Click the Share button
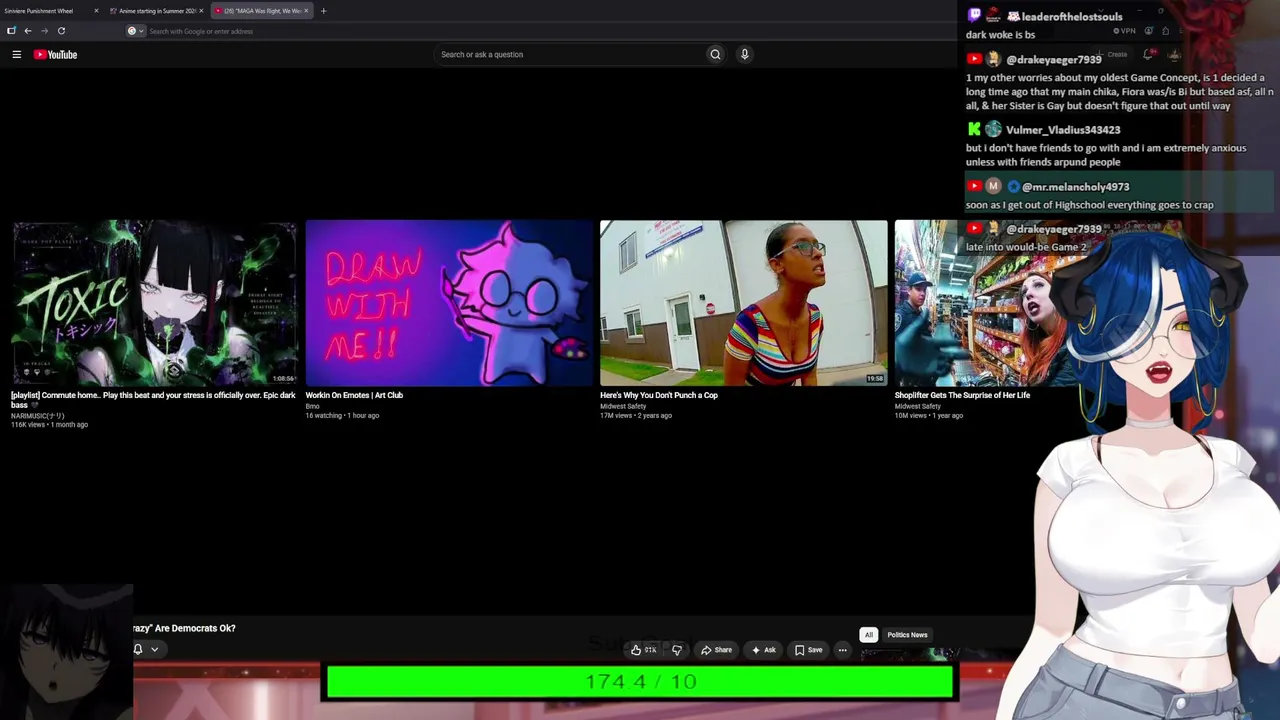Image resolution: width=1280 pixels, height=720 pixels. coord(716,650)
